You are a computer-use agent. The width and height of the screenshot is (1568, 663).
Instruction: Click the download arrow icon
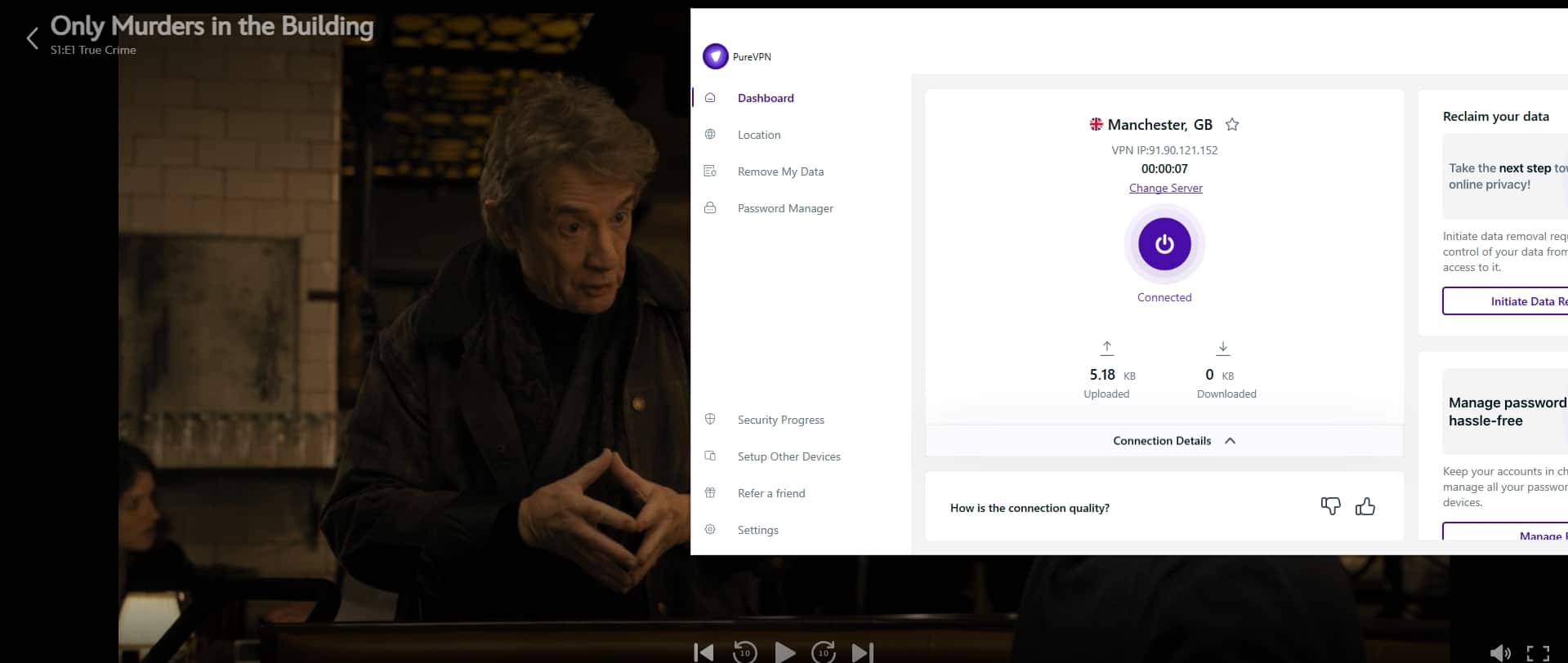(1223, 348)
